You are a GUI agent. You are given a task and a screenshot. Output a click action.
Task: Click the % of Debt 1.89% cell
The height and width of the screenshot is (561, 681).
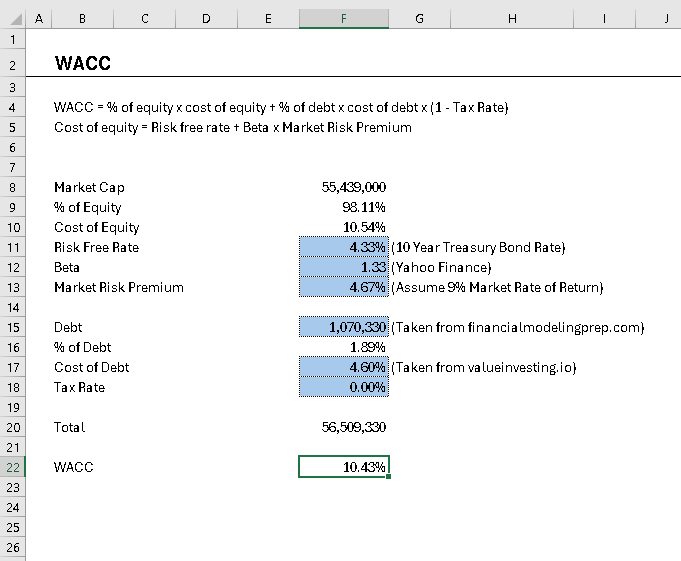tap(344, 347)
